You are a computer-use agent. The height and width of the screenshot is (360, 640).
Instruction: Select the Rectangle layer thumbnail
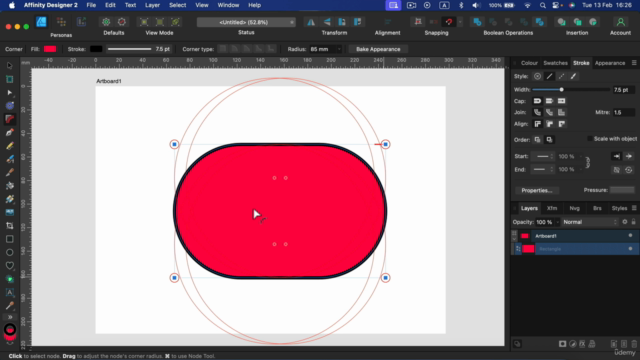coord(529,249)
